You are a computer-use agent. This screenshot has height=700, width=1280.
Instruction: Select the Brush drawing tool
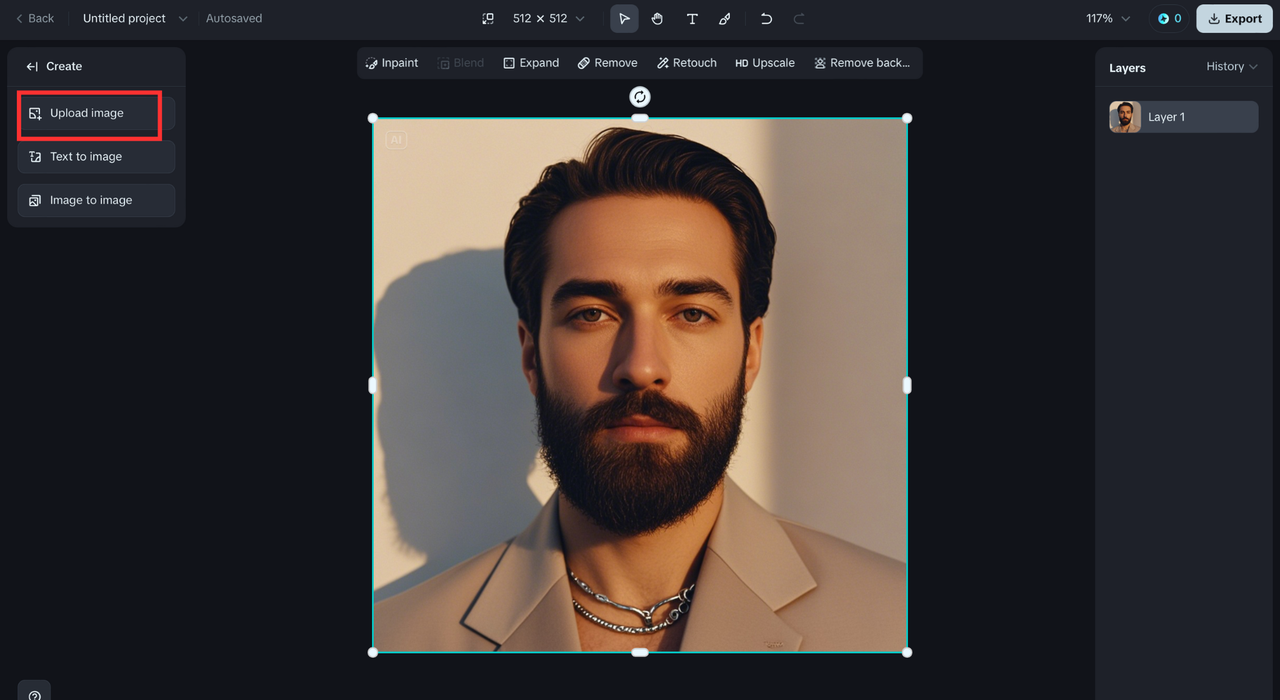point(725,18)
